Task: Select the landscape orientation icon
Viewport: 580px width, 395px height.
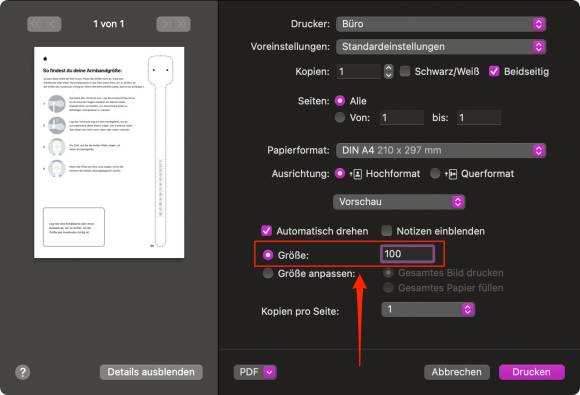Action: pos(451,174)
